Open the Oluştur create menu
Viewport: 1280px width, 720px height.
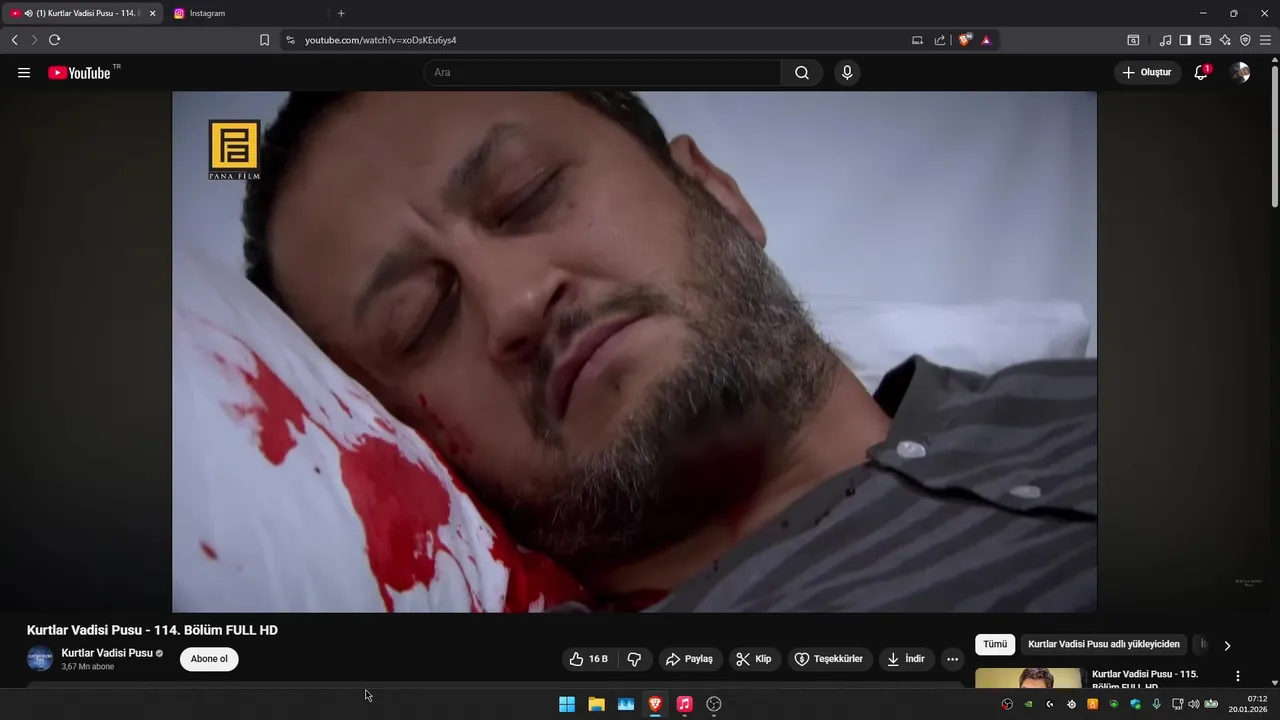coord(1146,73)
